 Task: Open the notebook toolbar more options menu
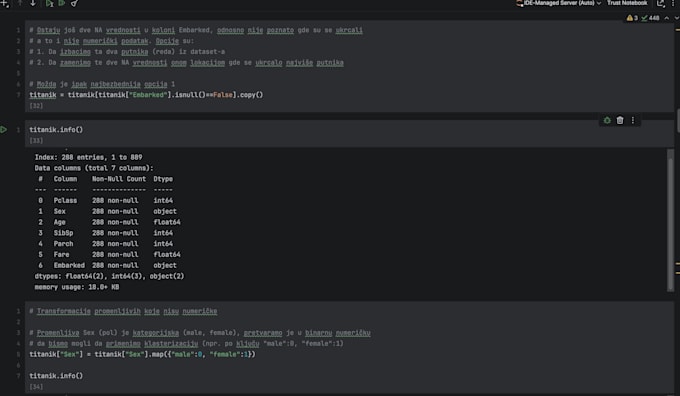coord(673,3)
